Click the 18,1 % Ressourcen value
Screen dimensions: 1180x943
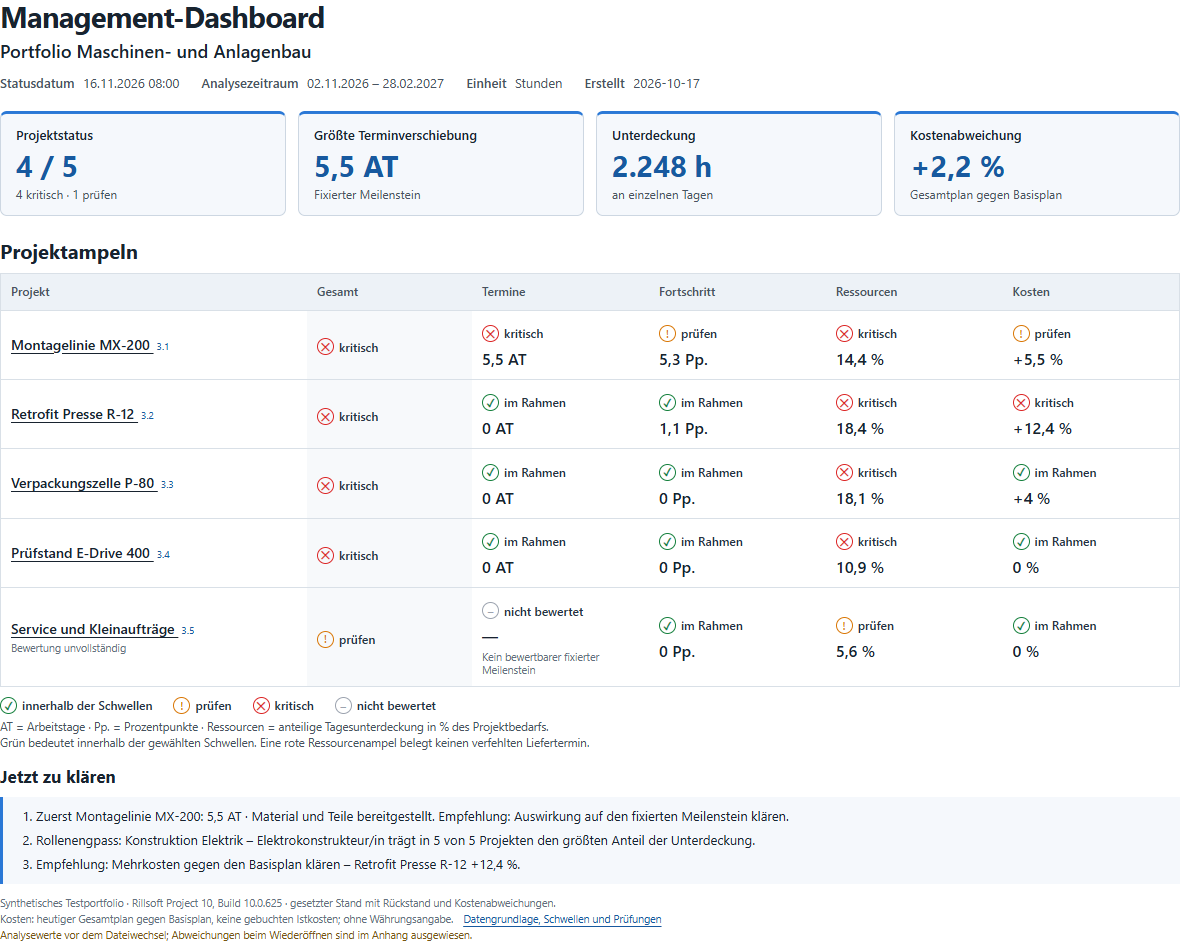(x=860, y=498)
